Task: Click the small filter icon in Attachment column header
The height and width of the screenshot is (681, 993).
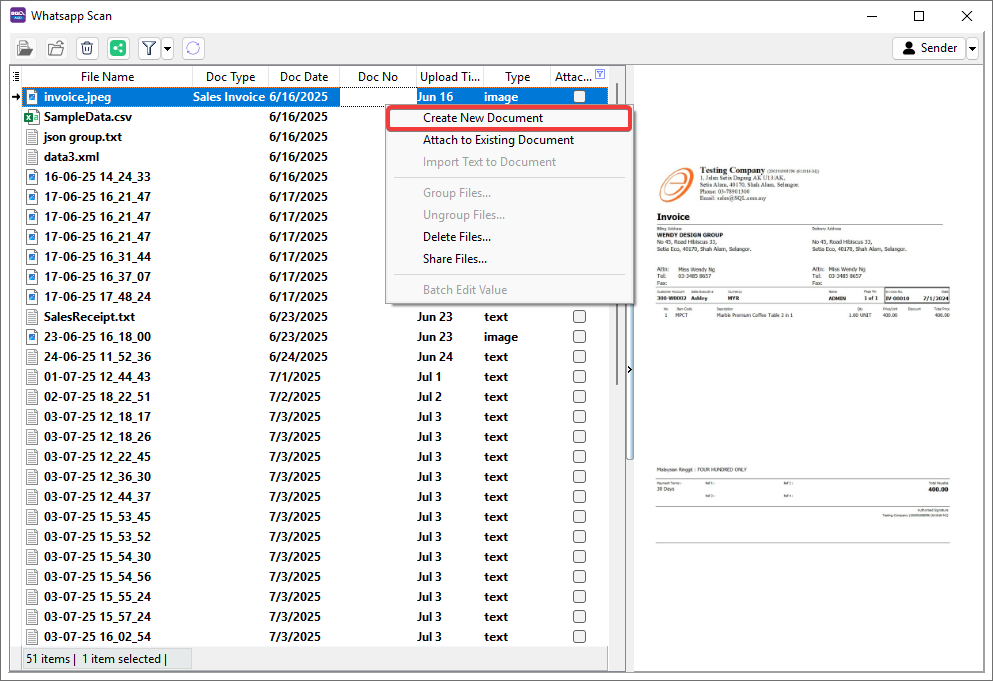Action: click(600, 74)
